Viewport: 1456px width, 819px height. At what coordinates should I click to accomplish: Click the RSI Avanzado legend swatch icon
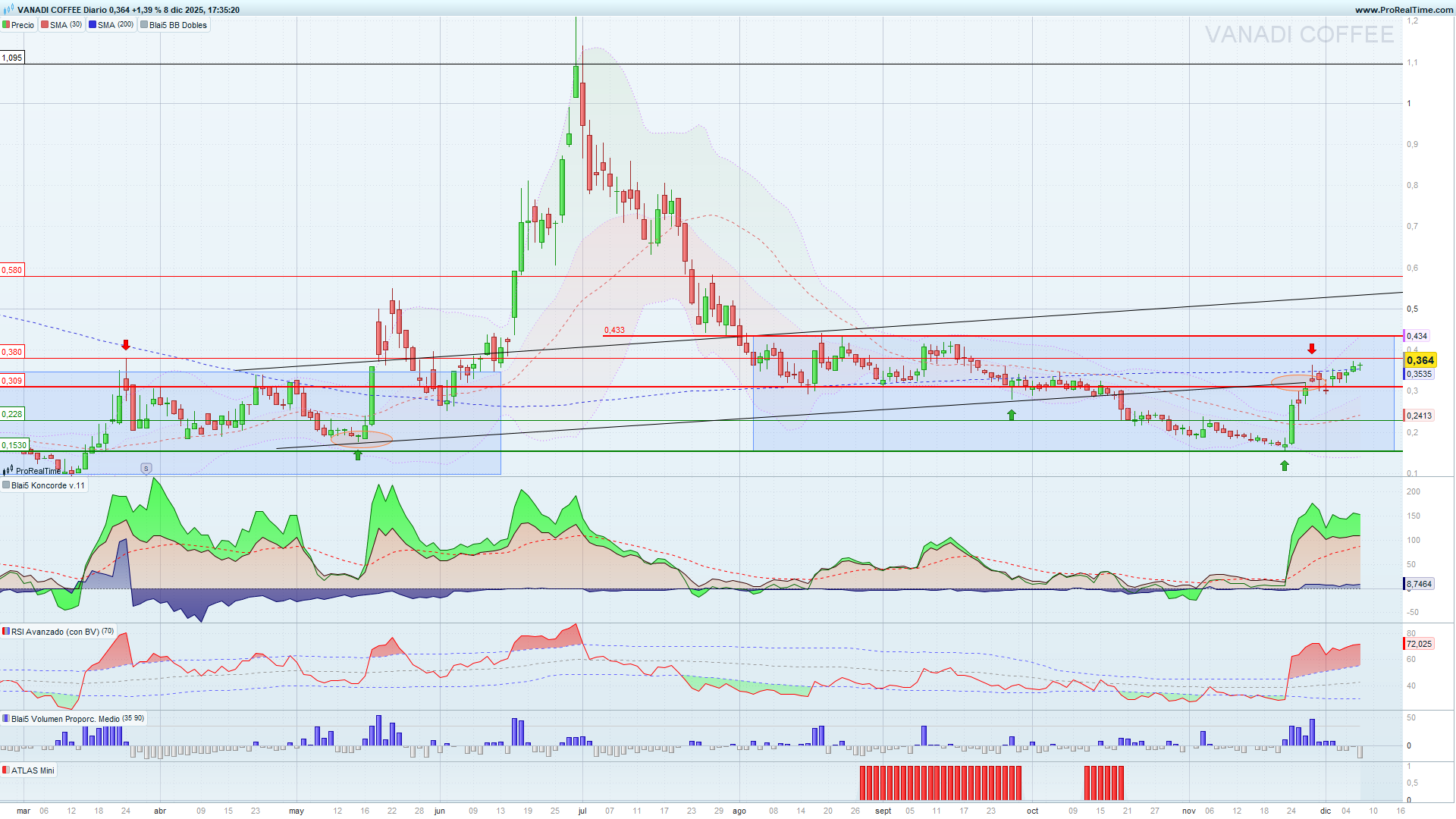(6, 632)
